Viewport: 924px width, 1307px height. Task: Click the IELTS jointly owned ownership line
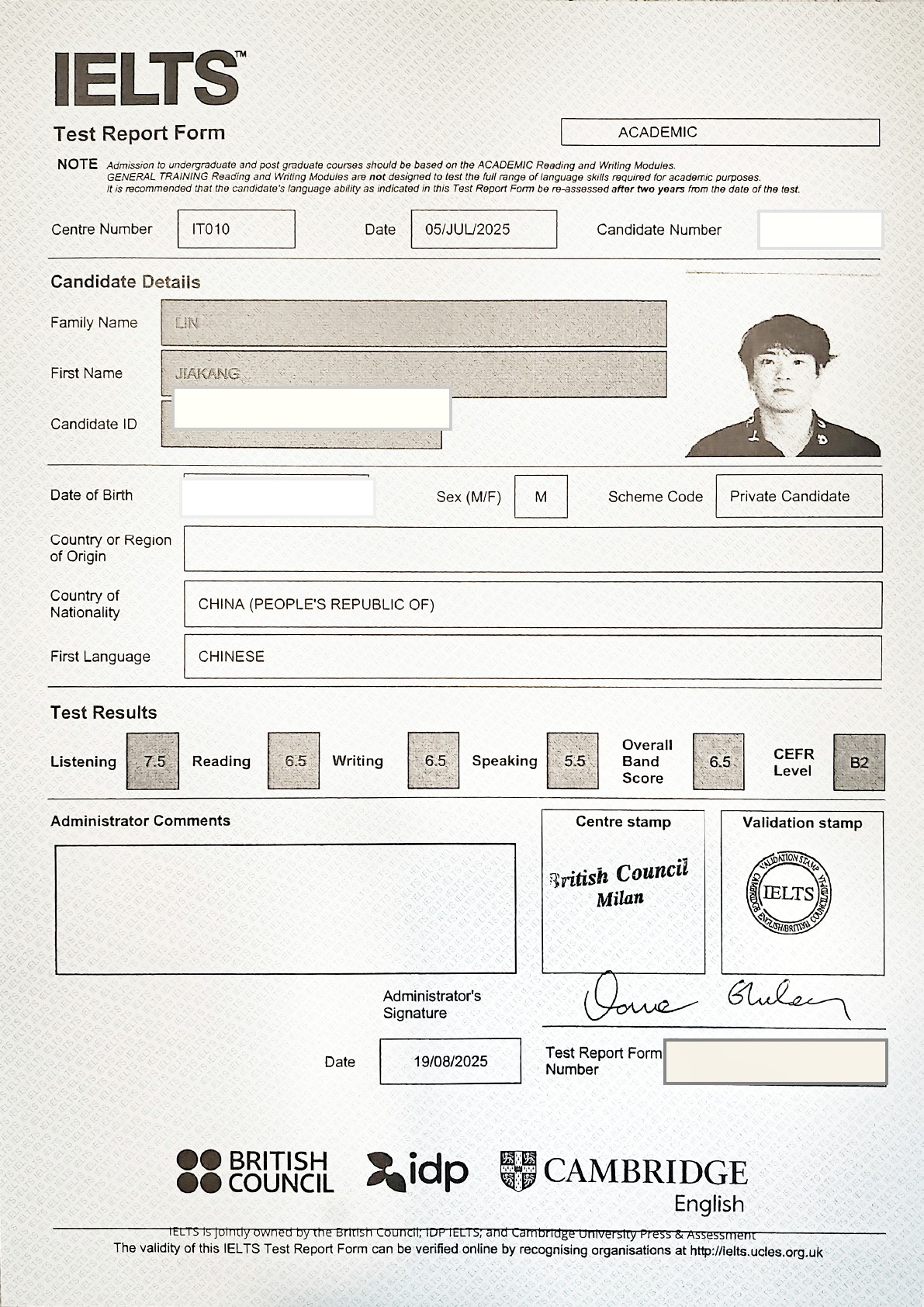coord(462,1232)
